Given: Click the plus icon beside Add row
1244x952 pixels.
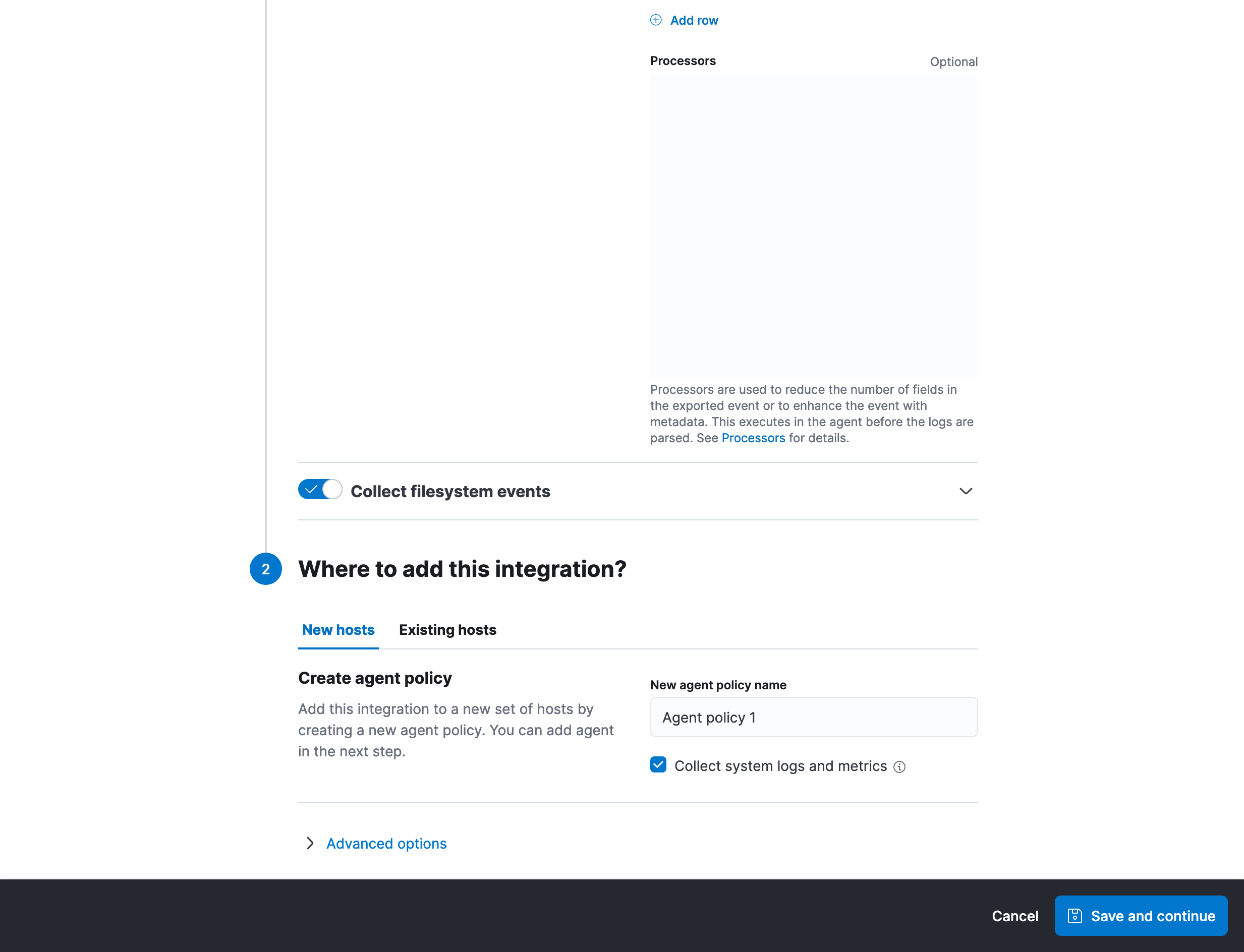Looking at the screenshot, I should (655, 20).
